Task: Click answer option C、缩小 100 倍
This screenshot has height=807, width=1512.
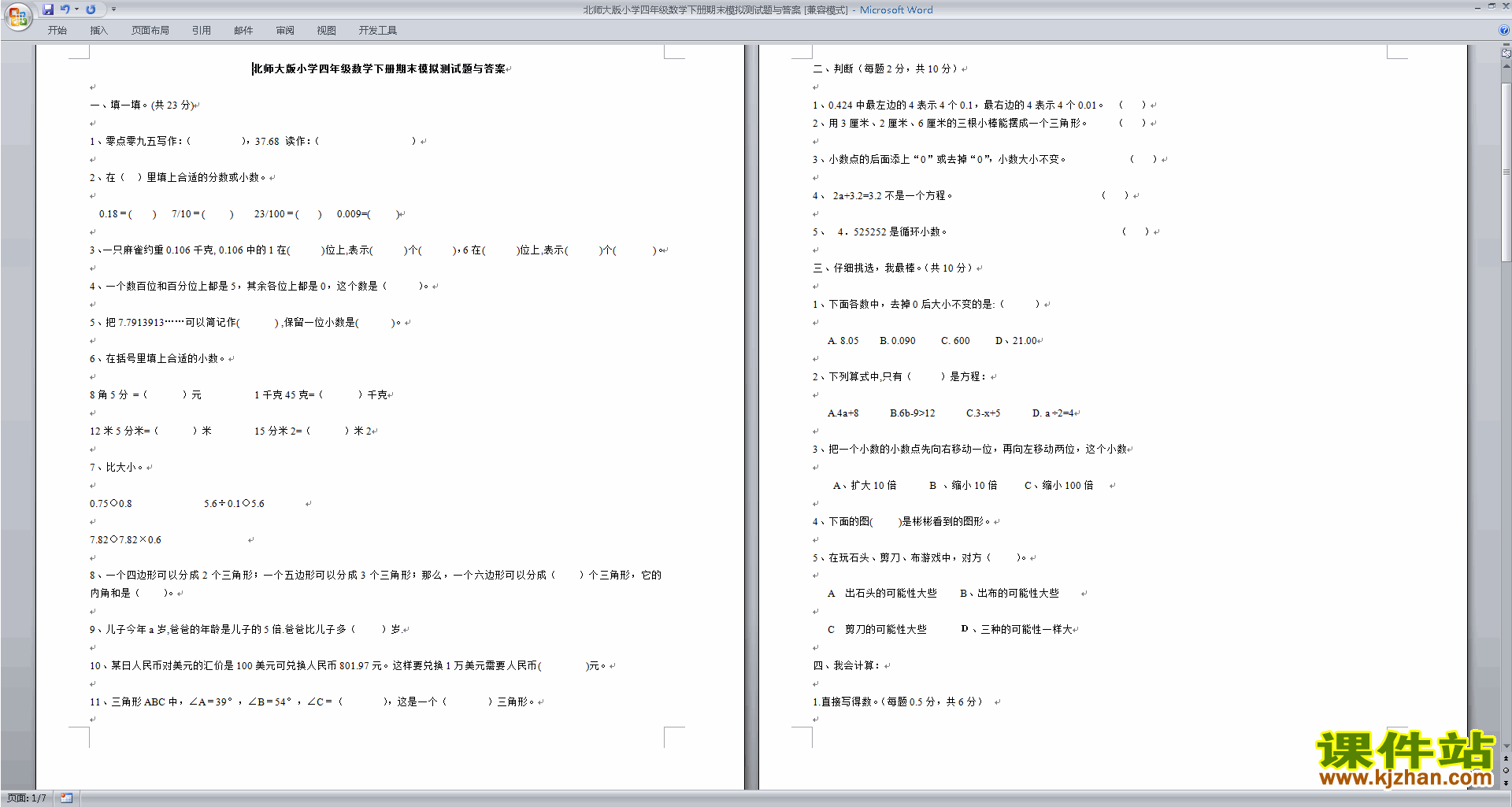Action: pyautogui.click(x=1058, y=486)
